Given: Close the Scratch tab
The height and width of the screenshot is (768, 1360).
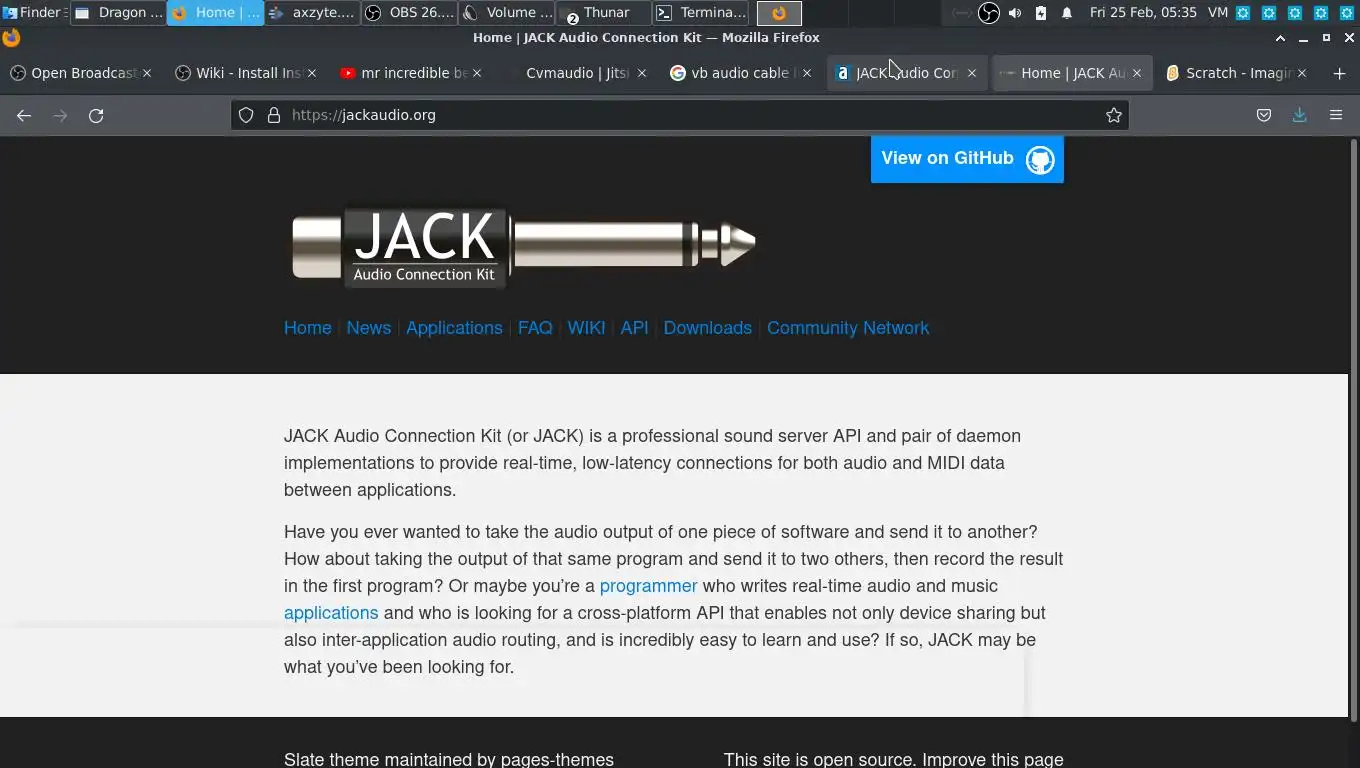Looking at the screenshot, I should (x=1301, y=73).
